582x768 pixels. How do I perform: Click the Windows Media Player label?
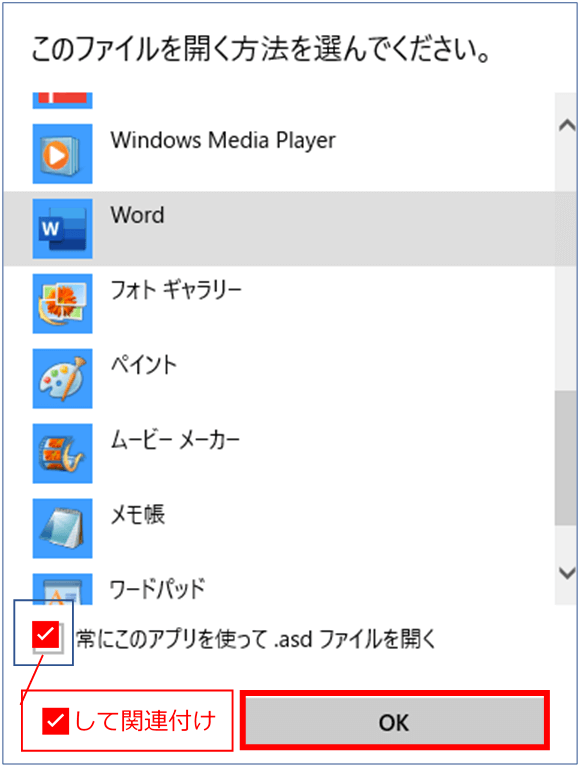pos(223,141)
